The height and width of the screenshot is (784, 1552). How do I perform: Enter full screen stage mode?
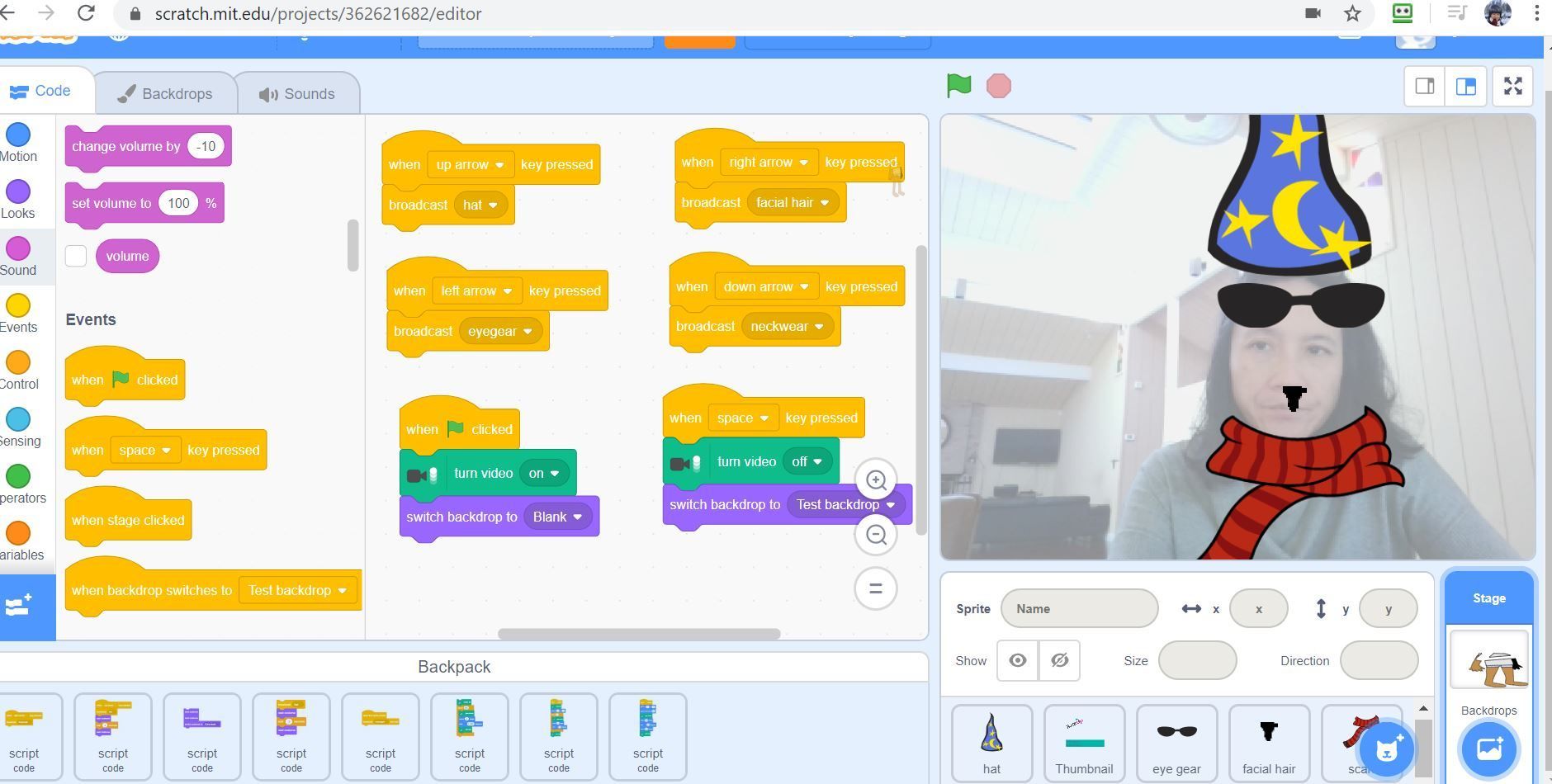[1512, 86]
